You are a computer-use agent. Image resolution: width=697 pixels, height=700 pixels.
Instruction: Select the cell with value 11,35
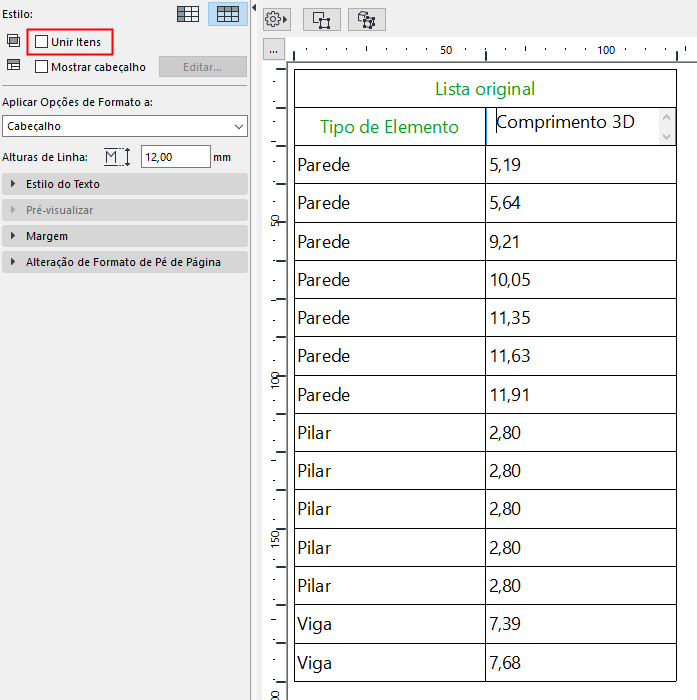point(581,318)
